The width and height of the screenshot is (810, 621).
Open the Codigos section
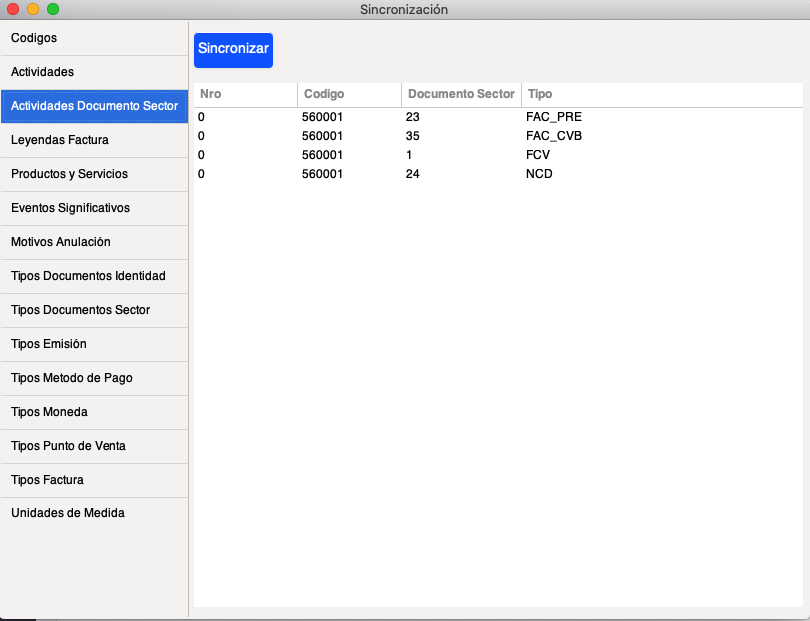coord(94,38)
